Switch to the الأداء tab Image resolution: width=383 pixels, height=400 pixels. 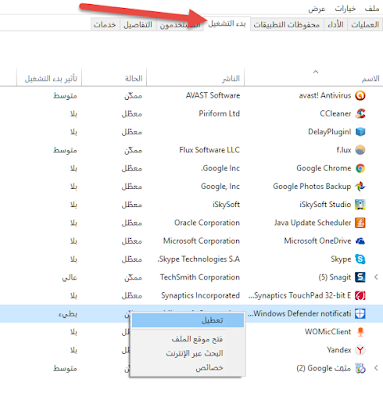(336, 25)
